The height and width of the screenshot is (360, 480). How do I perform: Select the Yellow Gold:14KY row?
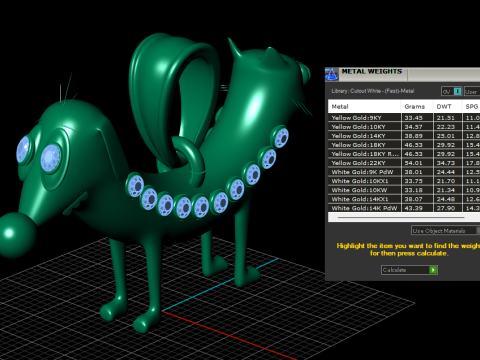coord(404,136)
